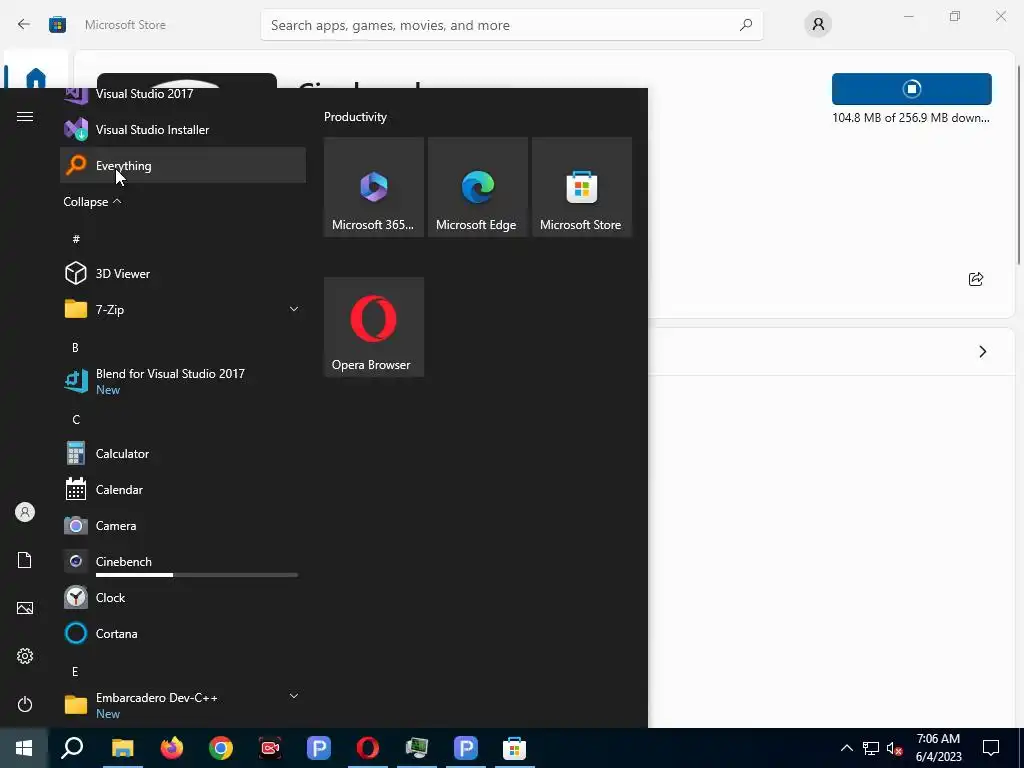
Task: Open the taskbar clock and date
Action: (938, 748)
